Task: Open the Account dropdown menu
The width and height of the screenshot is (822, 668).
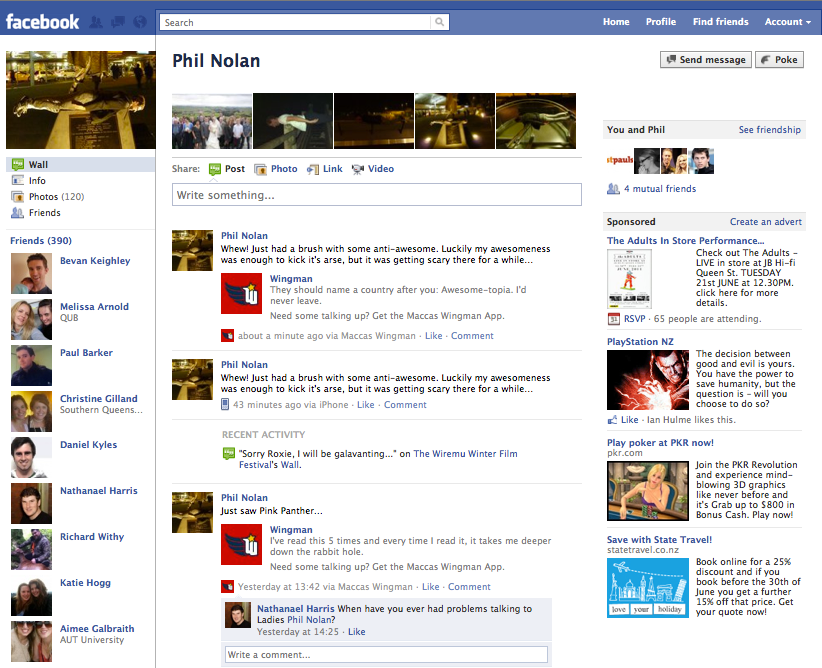Action: [x=787, y=22]
